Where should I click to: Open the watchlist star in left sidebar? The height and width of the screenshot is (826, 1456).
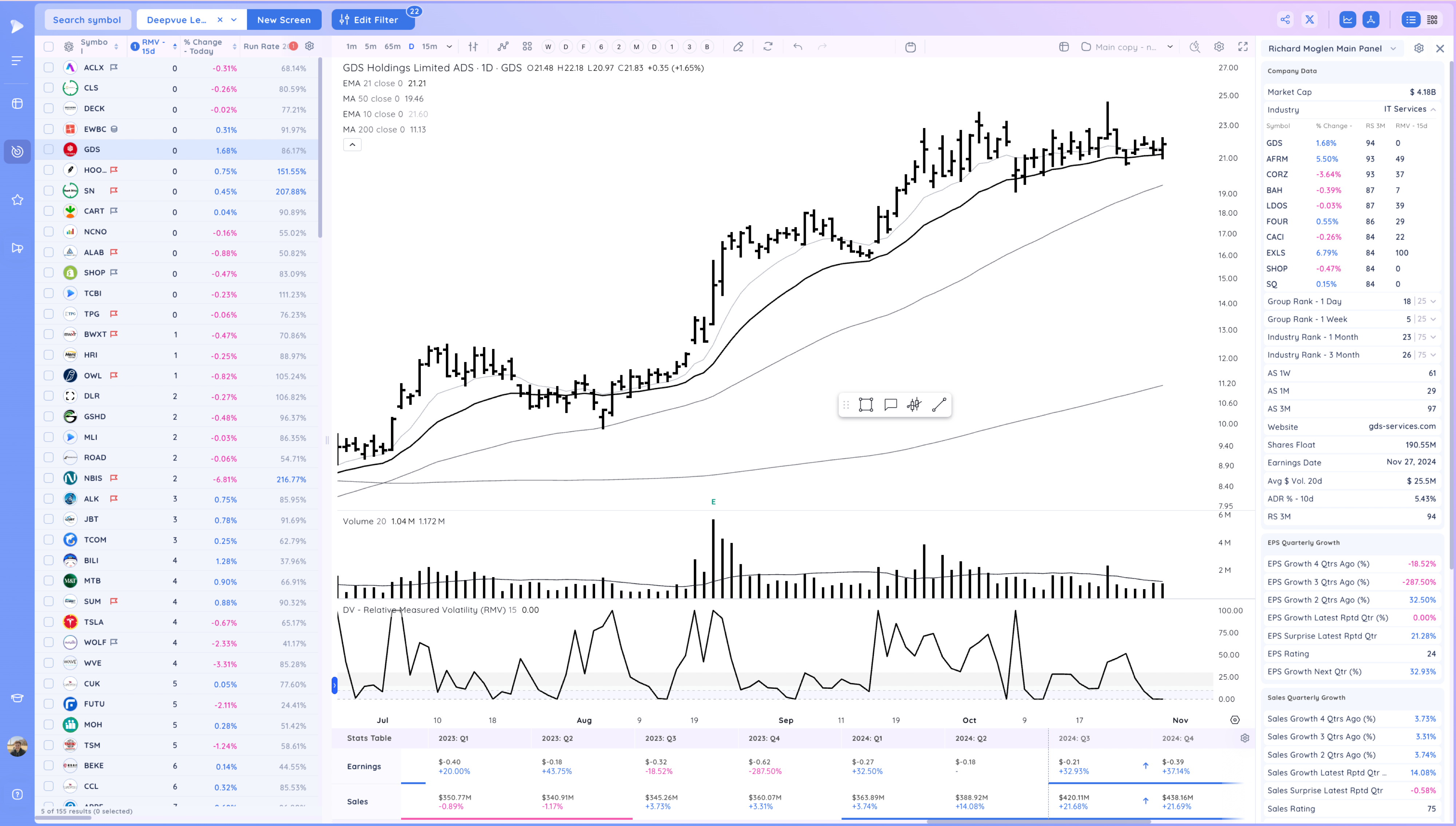[x=17, y=200]
